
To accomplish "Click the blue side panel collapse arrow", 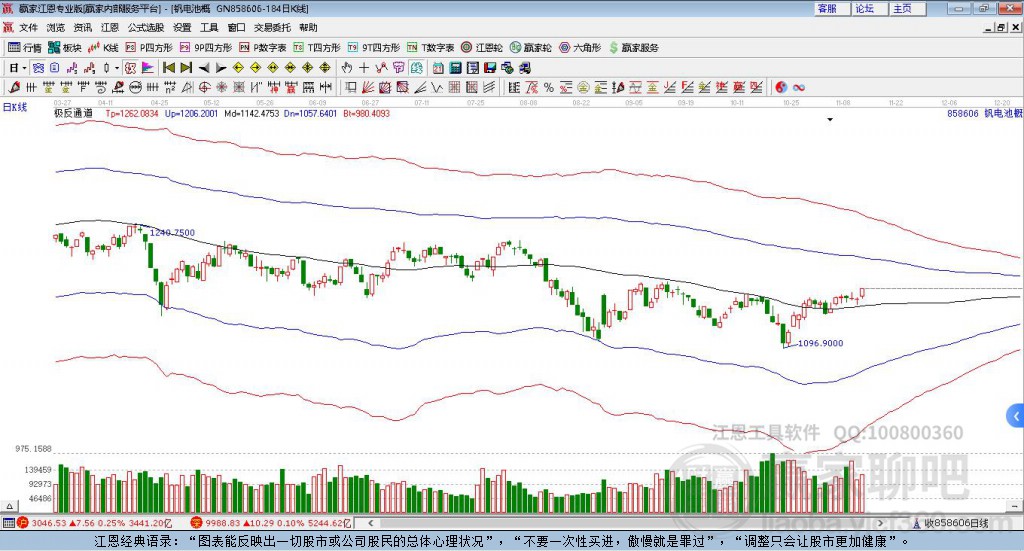I will coord(1016,416).
